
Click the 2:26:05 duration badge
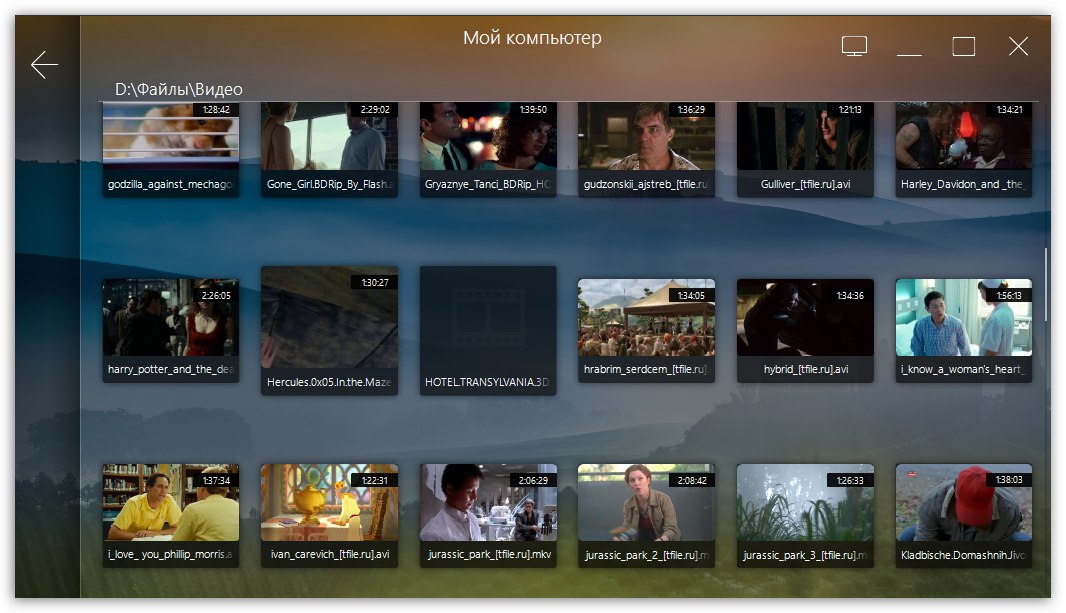(216, 296)
